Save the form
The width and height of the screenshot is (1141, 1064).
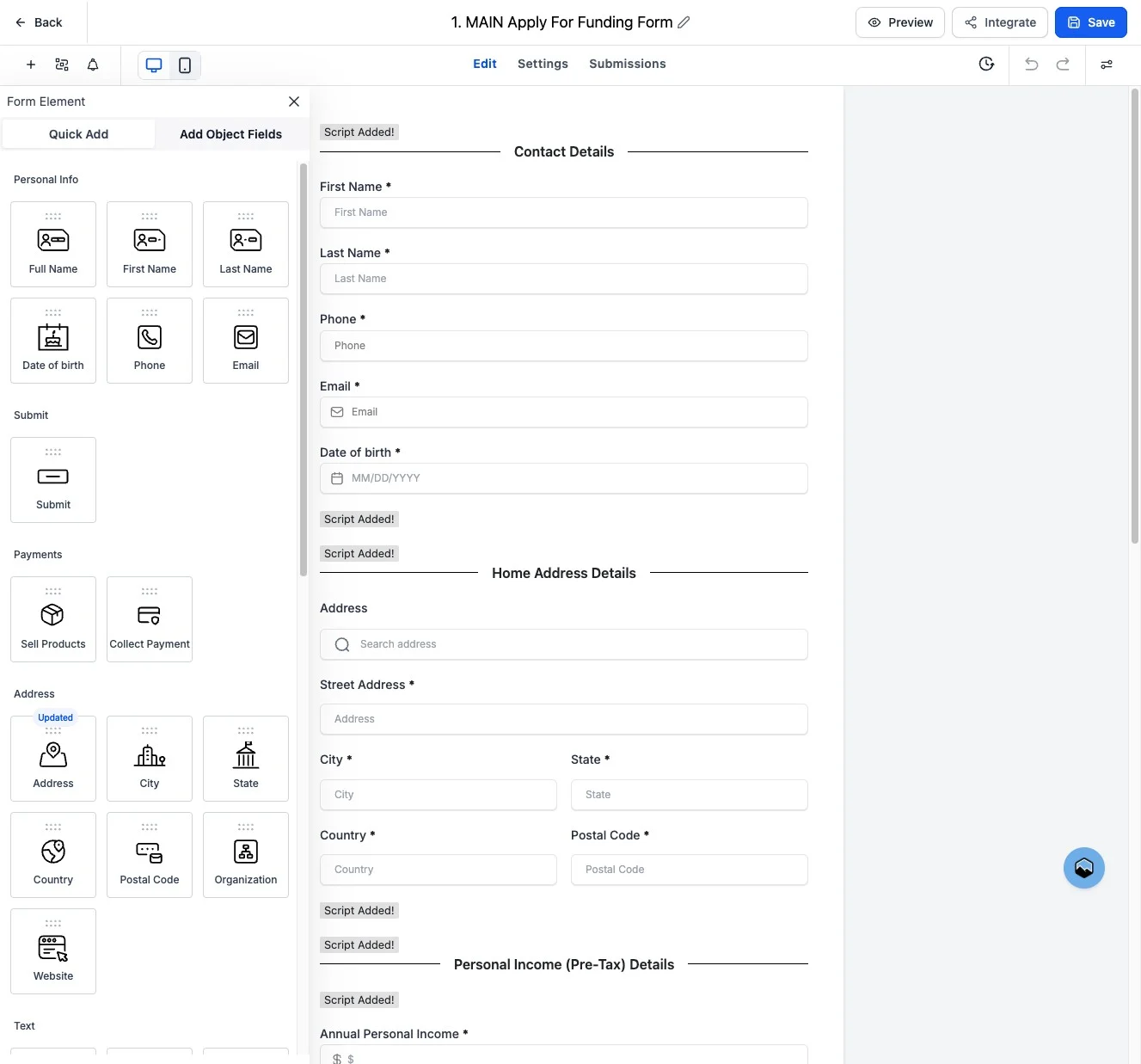1091,22
